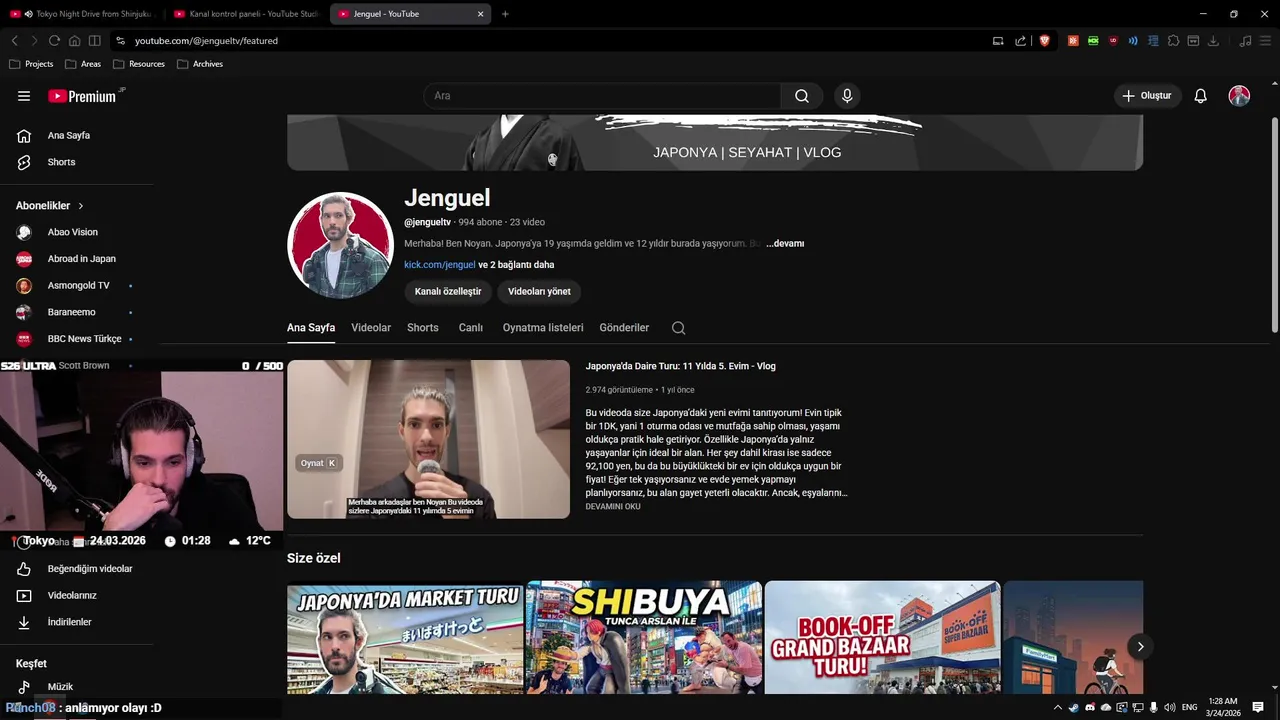This screenshot has width=1280, height=720.
Task: Switch to Gönderiler channel tab
Action: (x=624, y=328)
